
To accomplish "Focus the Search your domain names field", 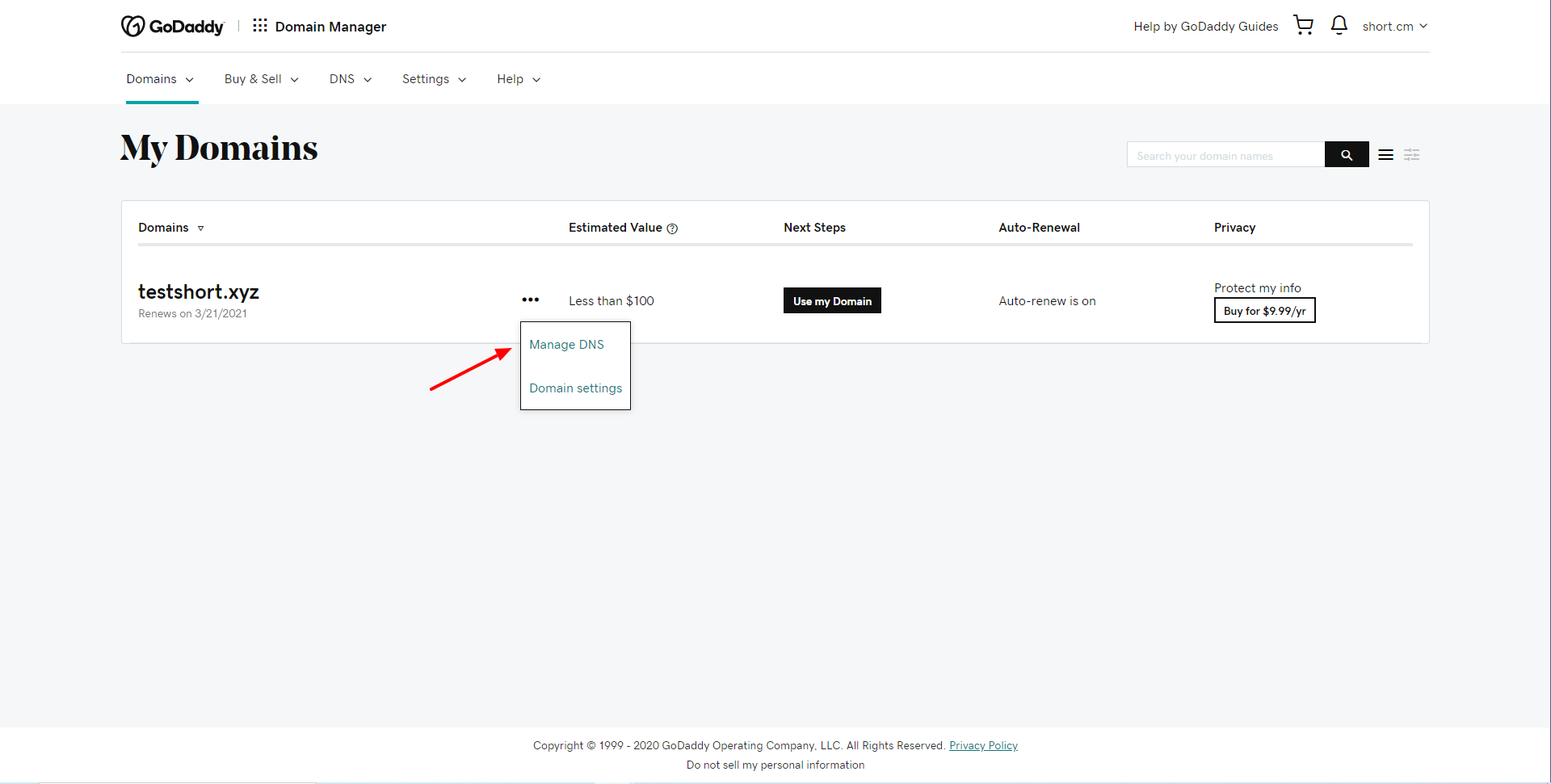I will [x=1225, y=155].
